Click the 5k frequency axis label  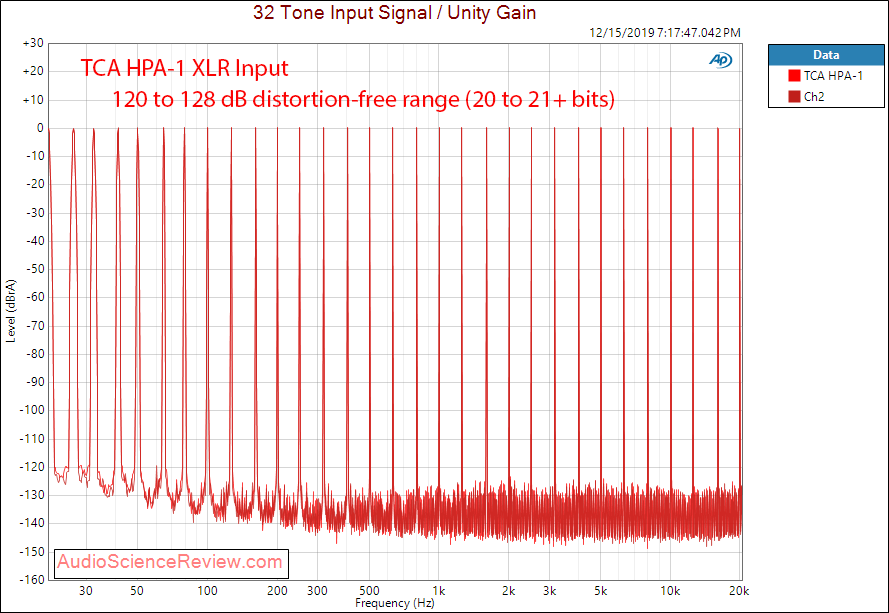tap(601, 591)
